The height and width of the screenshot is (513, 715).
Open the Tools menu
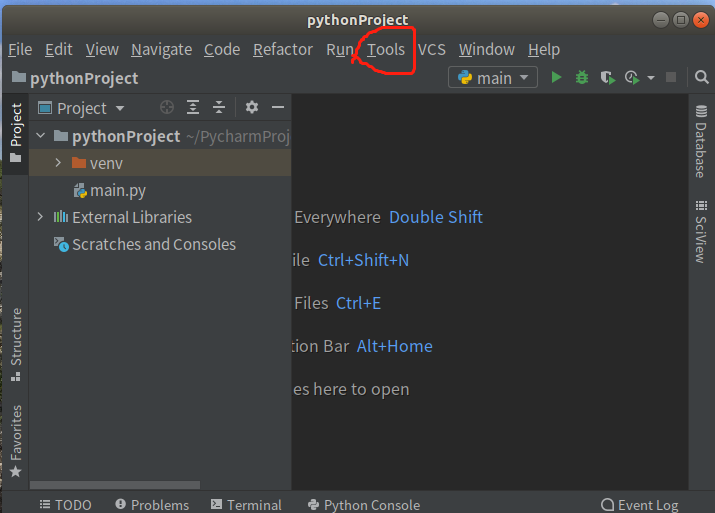point(386,49)
